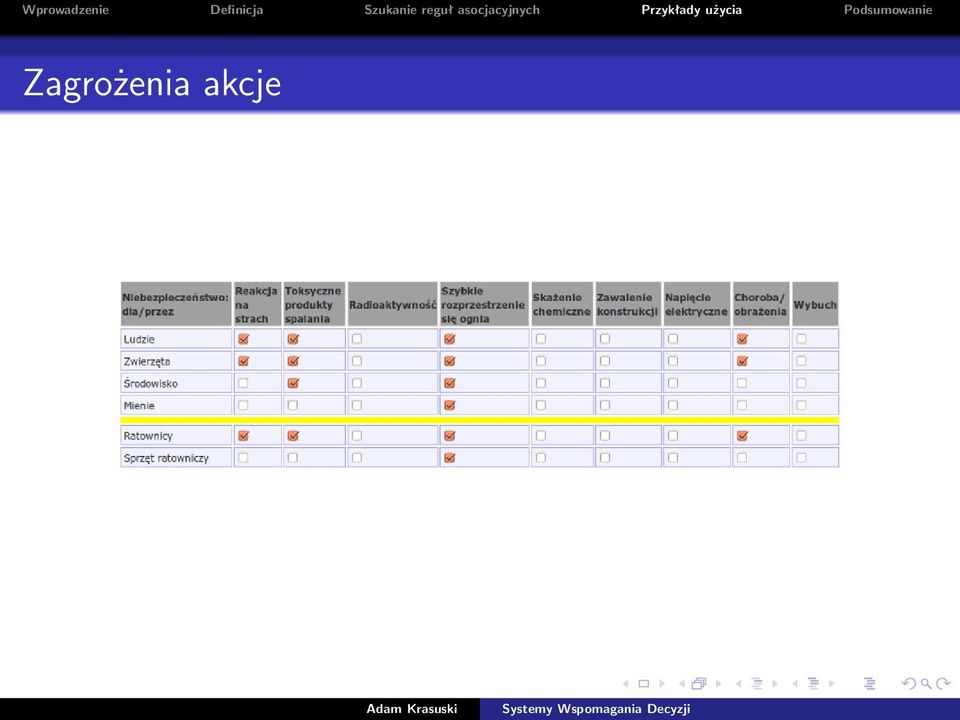Select the Przykłady użycia section
This screenshot has height=720, width=960.
(692, 10)
